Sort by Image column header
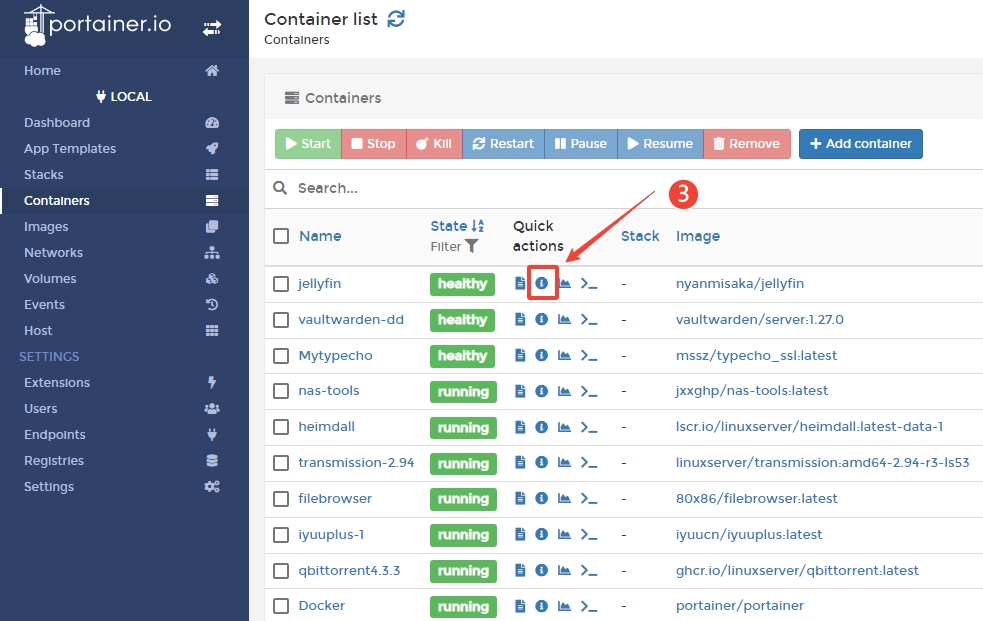The width and height of the screenshot is (983, 621). [698, 236]
